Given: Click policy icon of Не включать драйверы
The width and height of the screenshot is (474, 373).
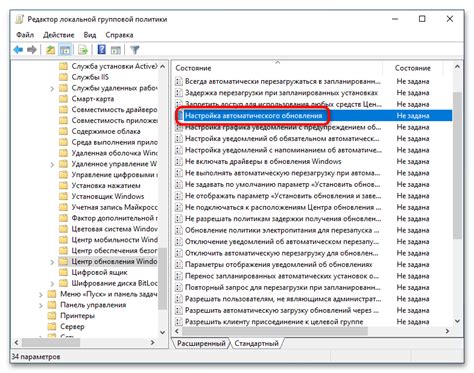Looking at the screenshot, I should coord(179,162).
